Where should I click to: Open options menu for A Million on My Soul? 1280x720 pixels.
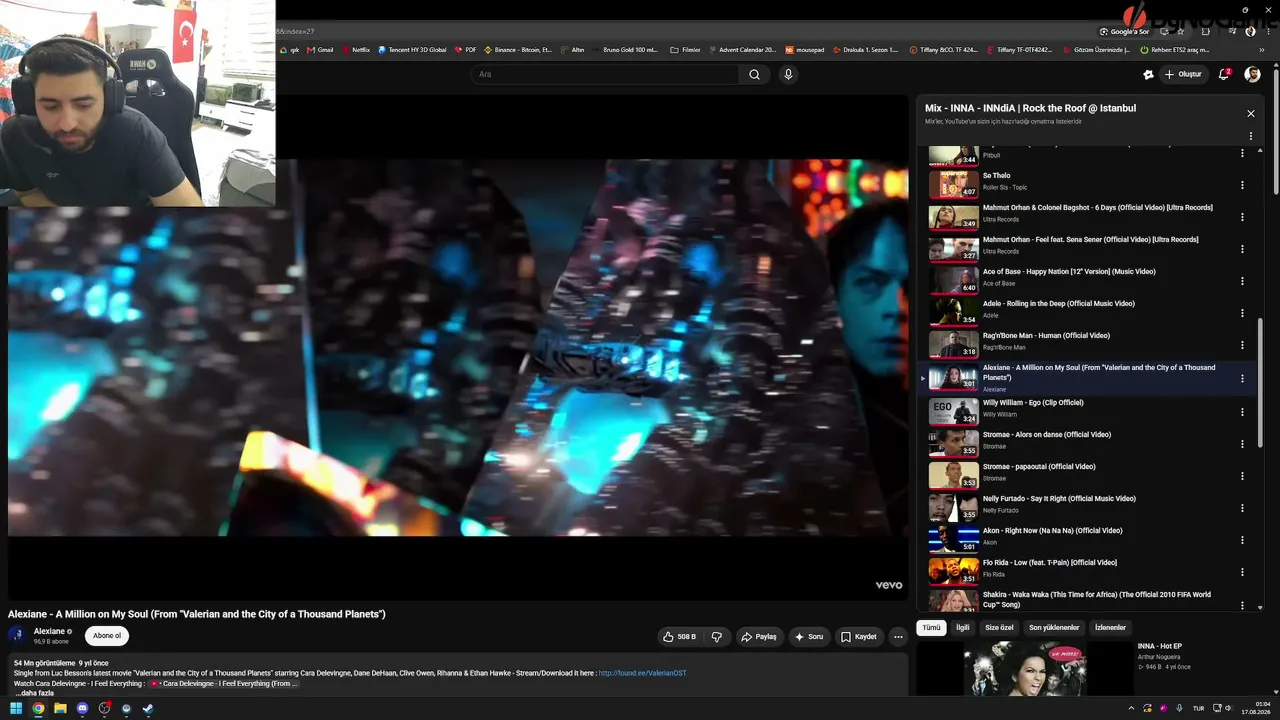(x=1242, y=379)
